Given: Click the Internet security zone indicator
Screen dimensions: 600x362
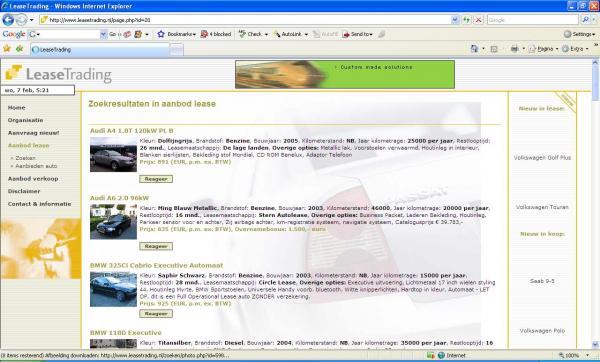Looking at the screenshot, I should click(452, 355).
